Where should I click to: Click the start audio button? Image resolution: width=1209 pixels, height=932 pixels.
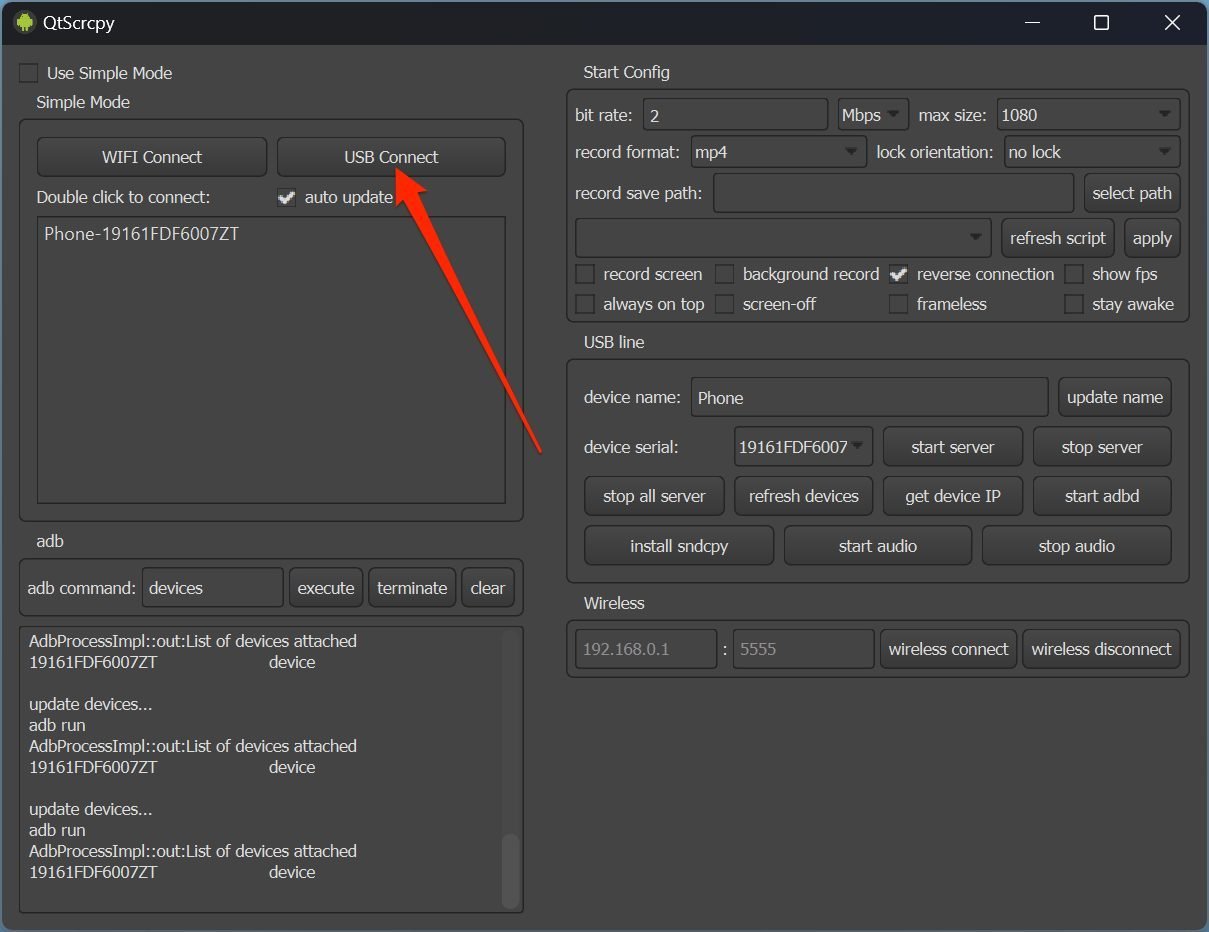click(878, 546)
